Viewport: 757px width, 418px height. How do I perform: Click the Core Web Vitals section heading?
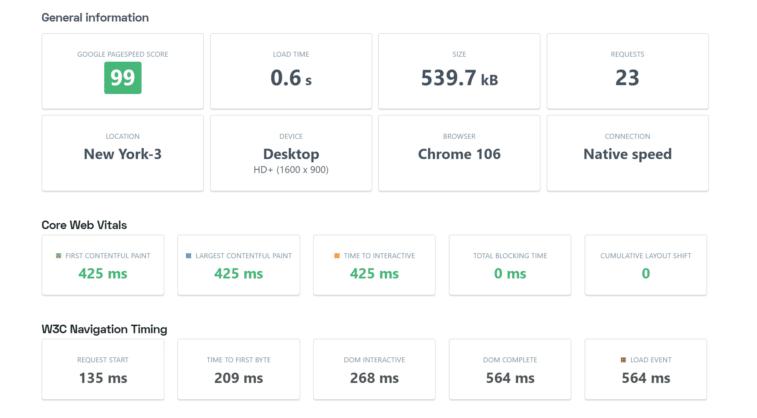[84, 225]
